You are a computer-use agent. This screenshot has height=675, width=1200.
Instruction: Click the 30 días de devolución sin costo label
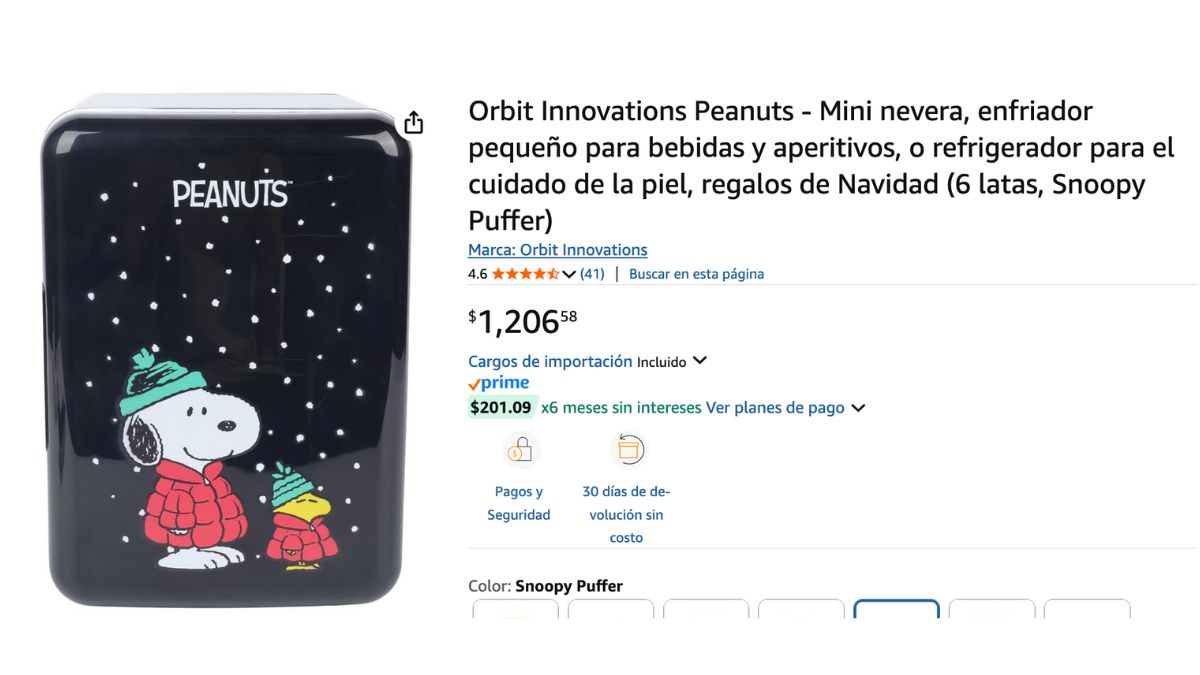coord(626,514)
